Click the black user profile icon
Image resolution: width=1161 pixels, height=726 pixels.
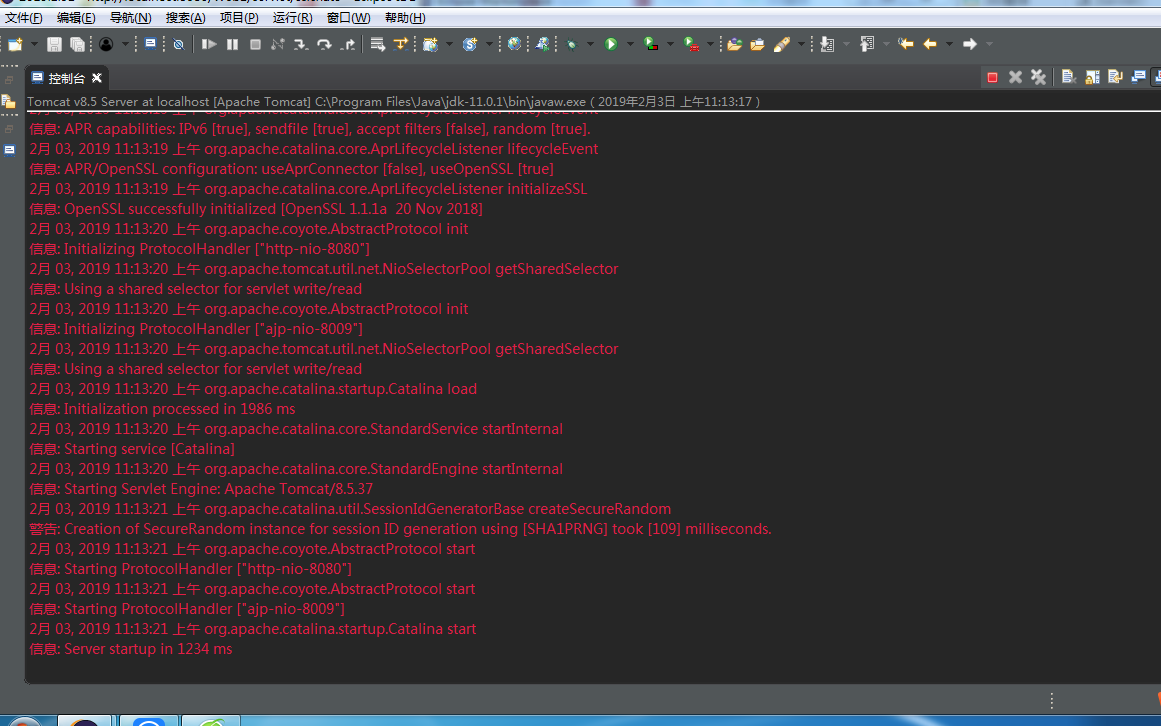[106, 44]
